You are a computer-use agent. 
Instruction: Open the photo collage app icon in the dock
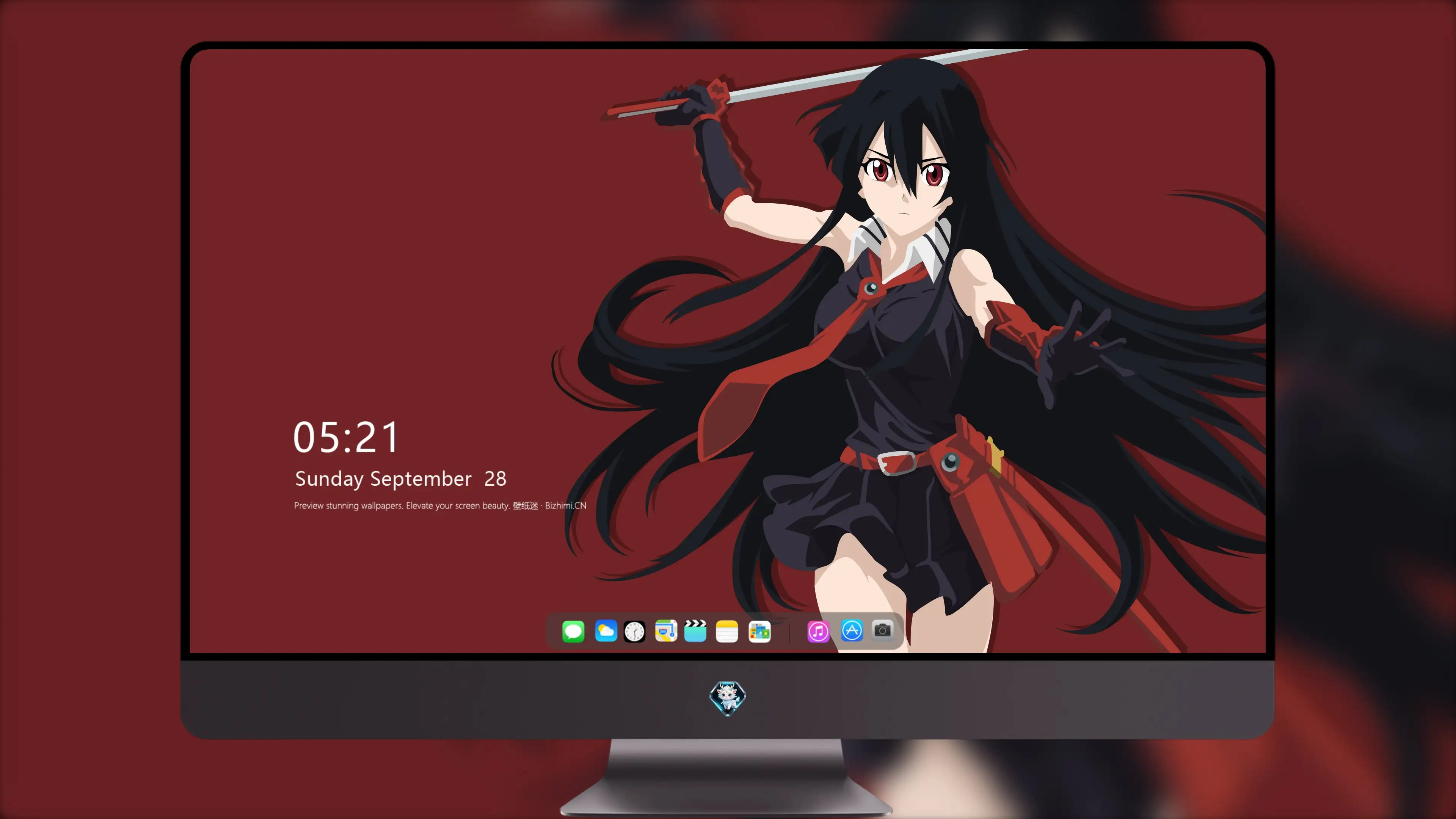(759, 631)
